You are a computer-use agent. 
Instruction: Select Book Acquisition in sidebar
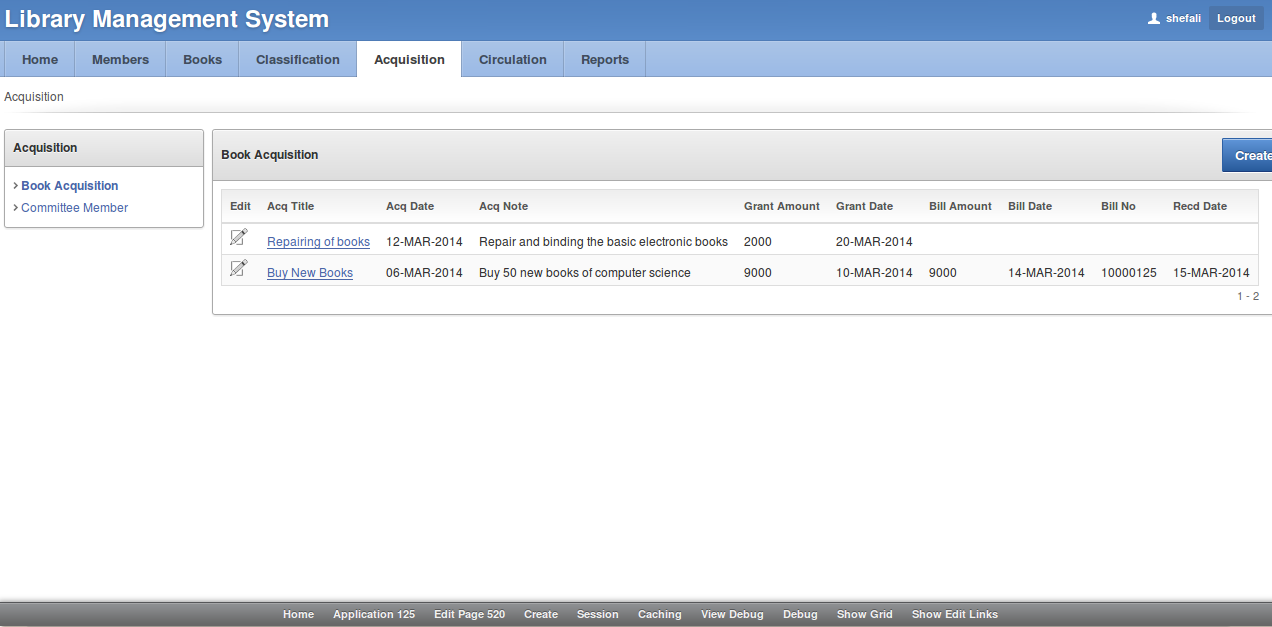coord(69,186)
